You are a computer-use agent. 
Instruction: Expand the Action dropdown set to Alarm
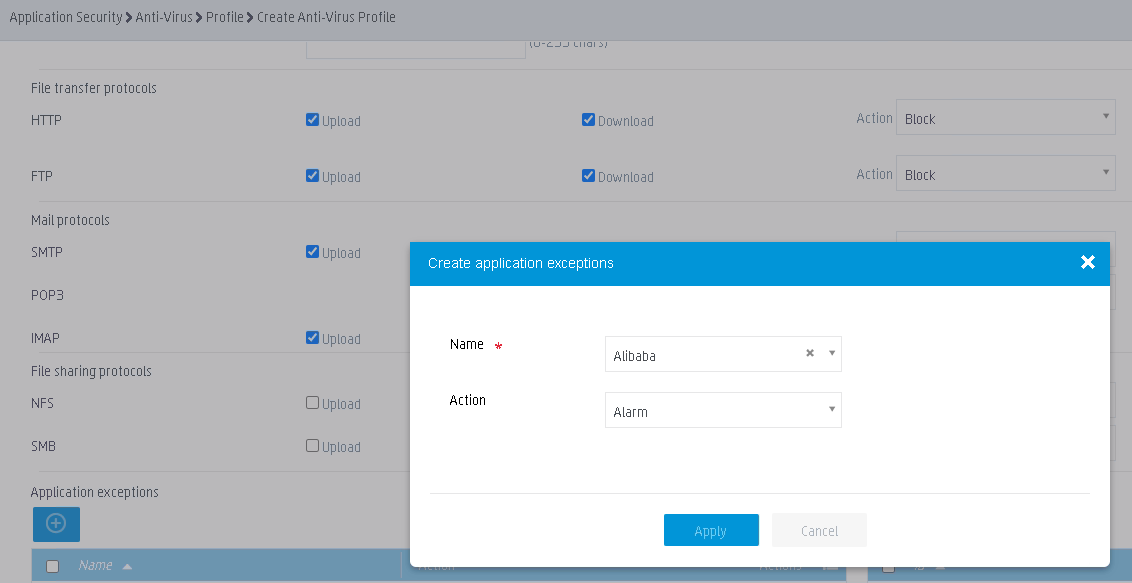723,411
